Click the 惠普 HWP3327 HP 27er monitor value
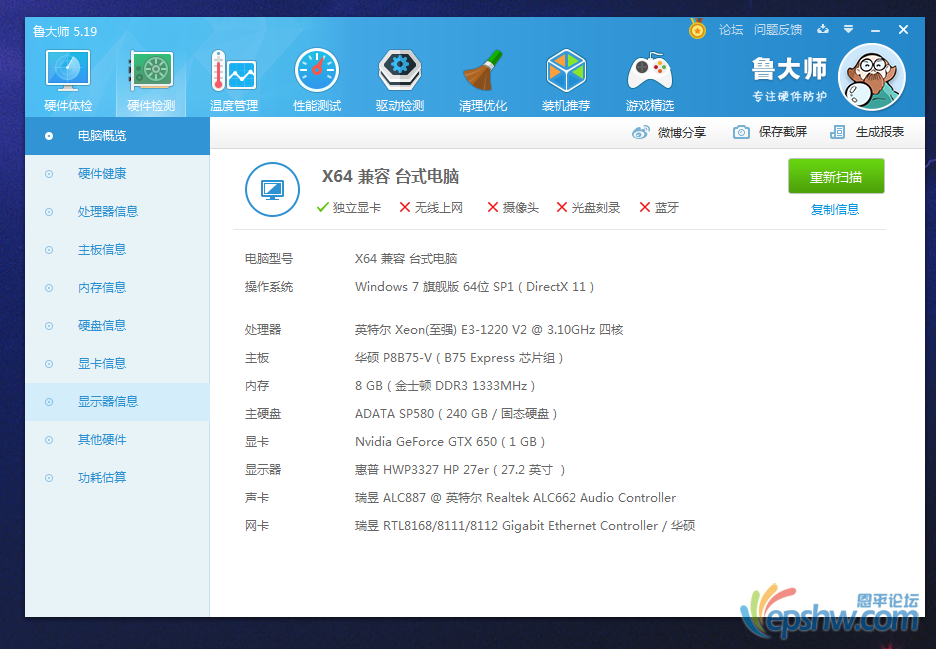Screen dimensions: 936x649 coord(460,470)
